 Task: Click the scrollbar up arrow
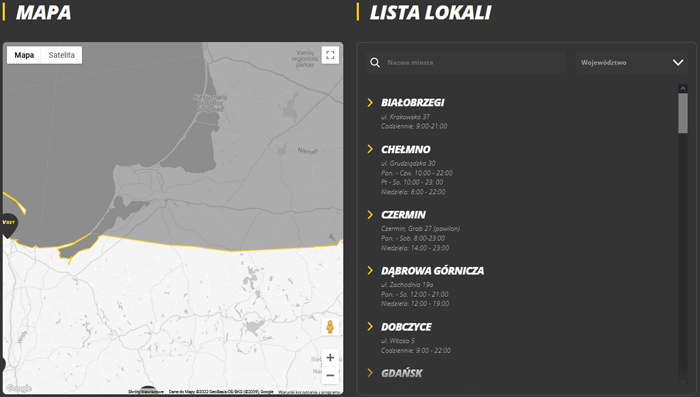pos(683,88)
